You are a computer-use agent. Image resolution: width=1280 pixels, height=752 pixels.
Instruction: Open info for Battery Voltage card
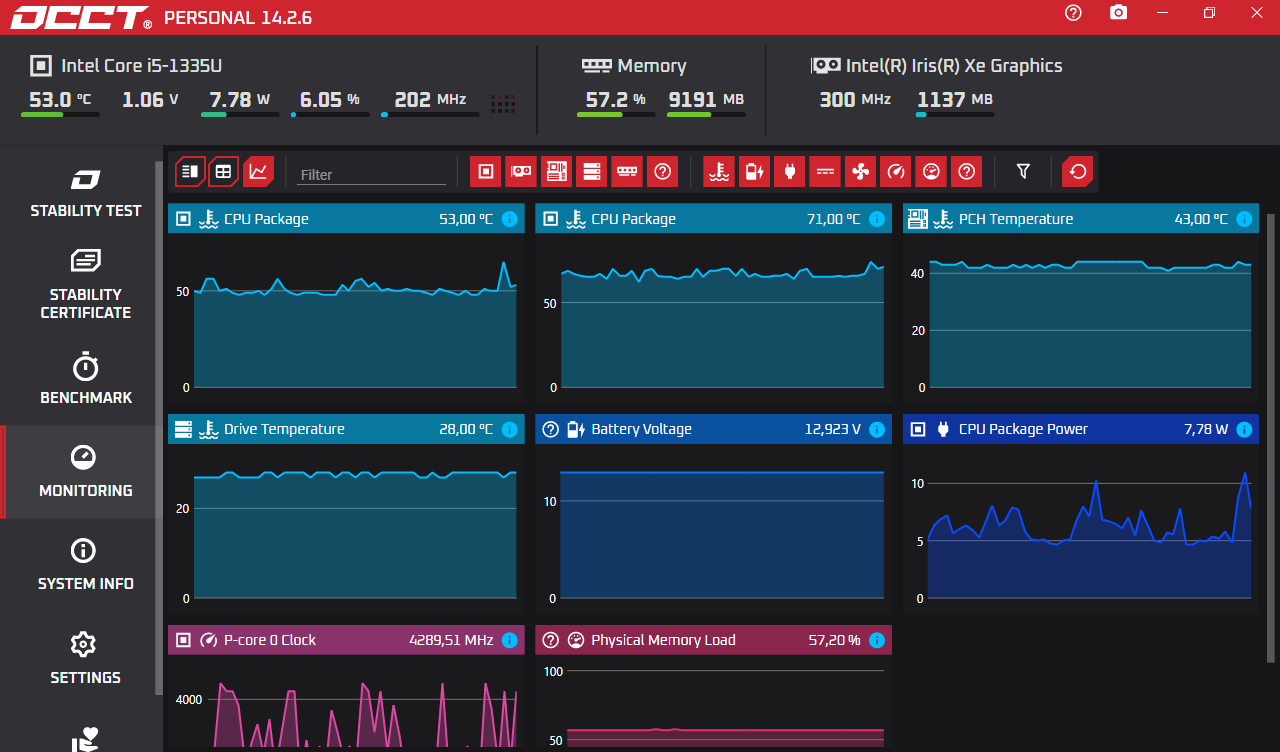[x=877, y=429]
